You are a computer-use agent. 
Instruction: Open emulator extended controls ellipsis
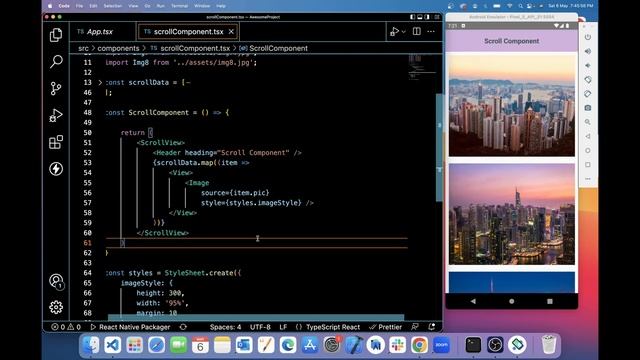tap(588, 179)
